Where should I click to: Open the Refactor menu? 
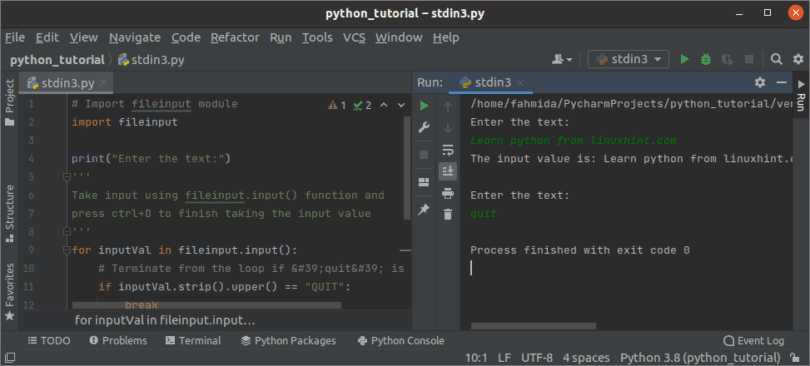click(x=235, y=38)
